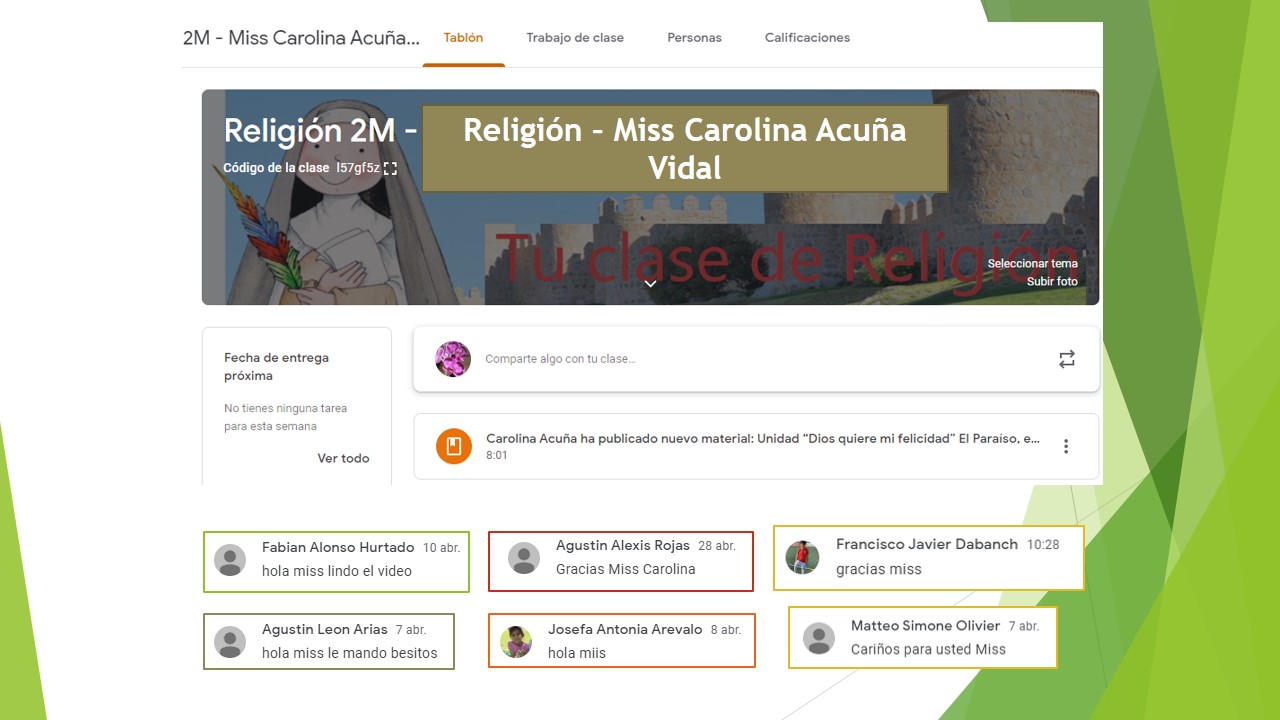Click Agustin Leon Arias's avatar icon

coord(230,642)
